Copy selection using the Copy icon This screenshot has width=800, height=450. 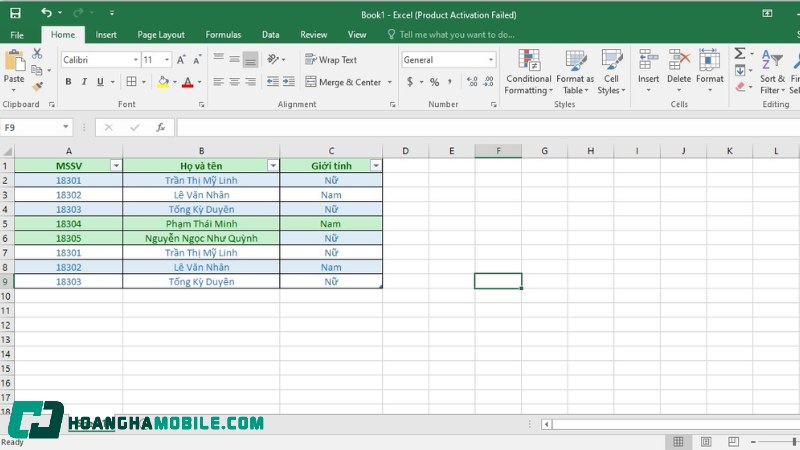point(37,70)
